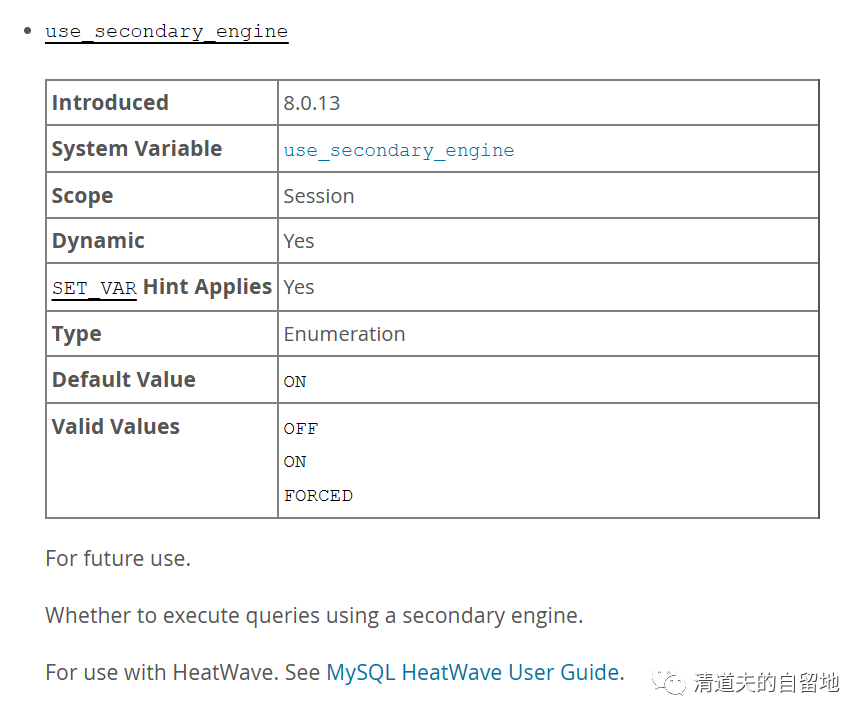
Task: Click the 8.0.13 version value
Action: click(312, 103)
